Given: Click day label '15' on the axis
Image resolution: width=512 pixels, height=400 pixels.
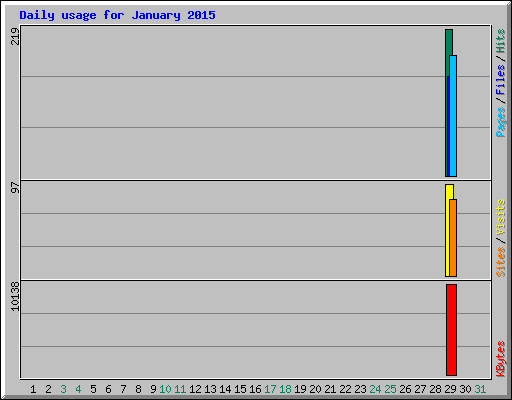Looking at the screenshot, I should (240, 389).
